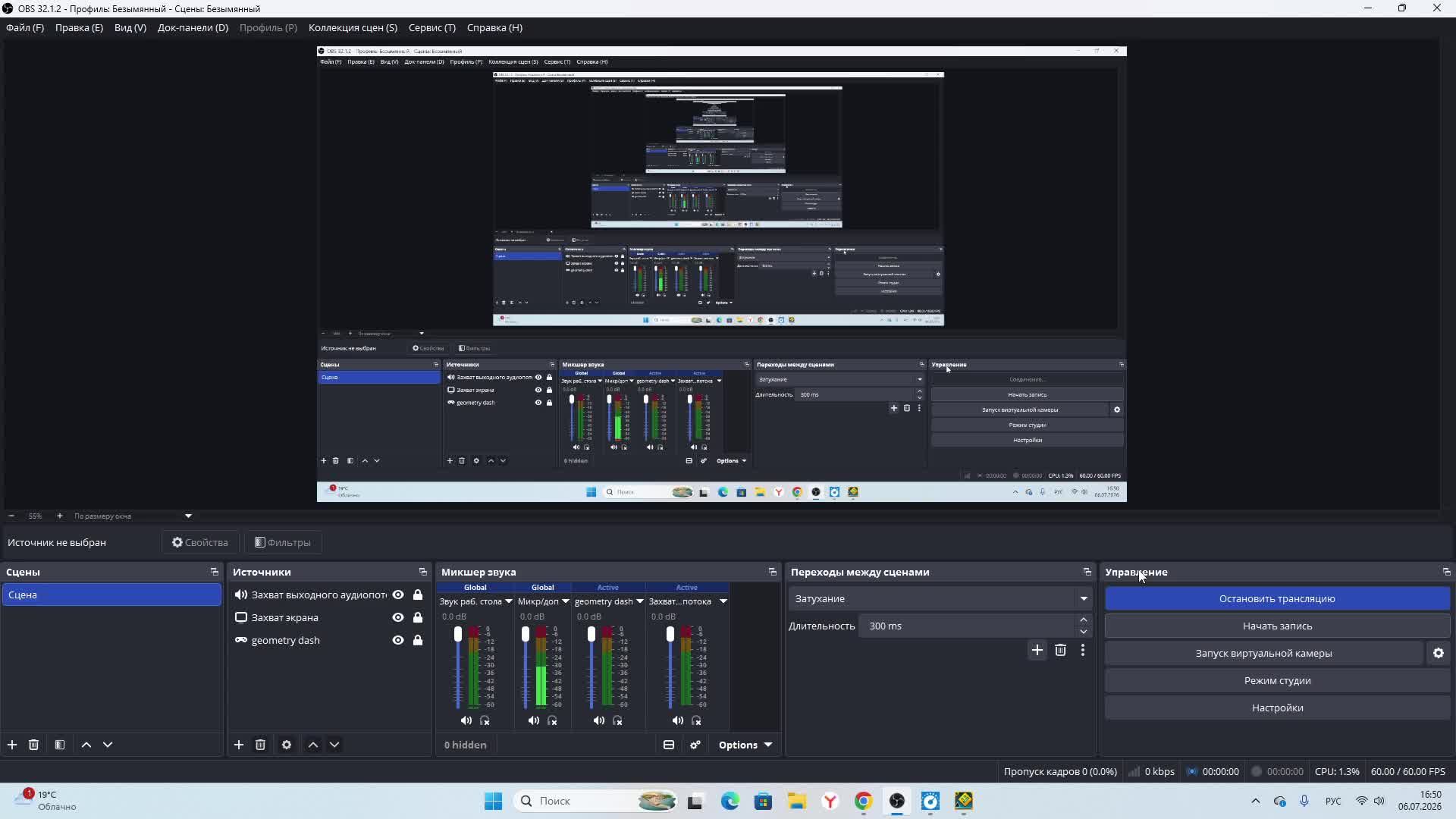Add a new scene with the plus icon
Viewport: 1456px width, 819px height.
(x=12, y=745)
